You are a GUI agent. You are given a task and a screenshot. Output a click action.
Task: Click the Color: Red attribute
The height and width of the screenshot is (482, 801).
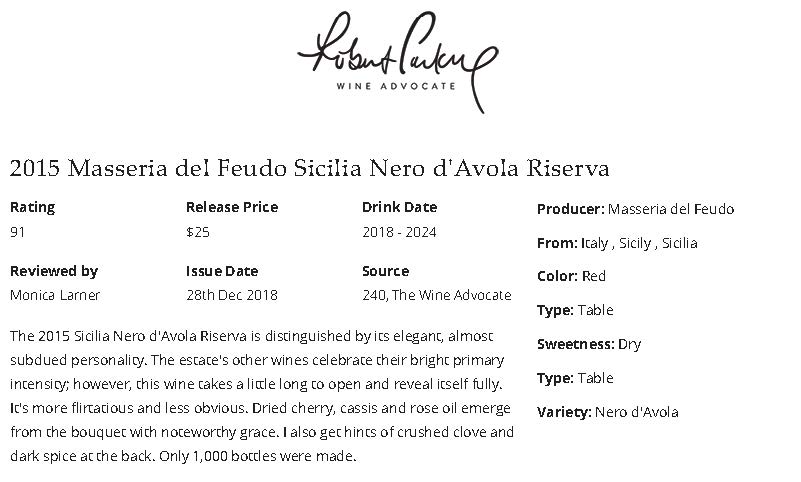[571, 276]
